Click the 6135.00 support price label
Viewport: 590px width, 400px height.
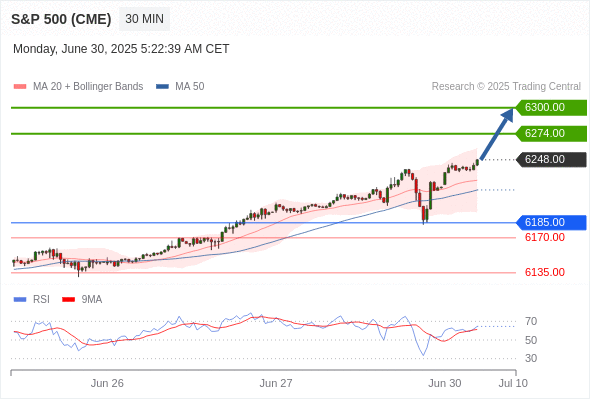(545, 272)
